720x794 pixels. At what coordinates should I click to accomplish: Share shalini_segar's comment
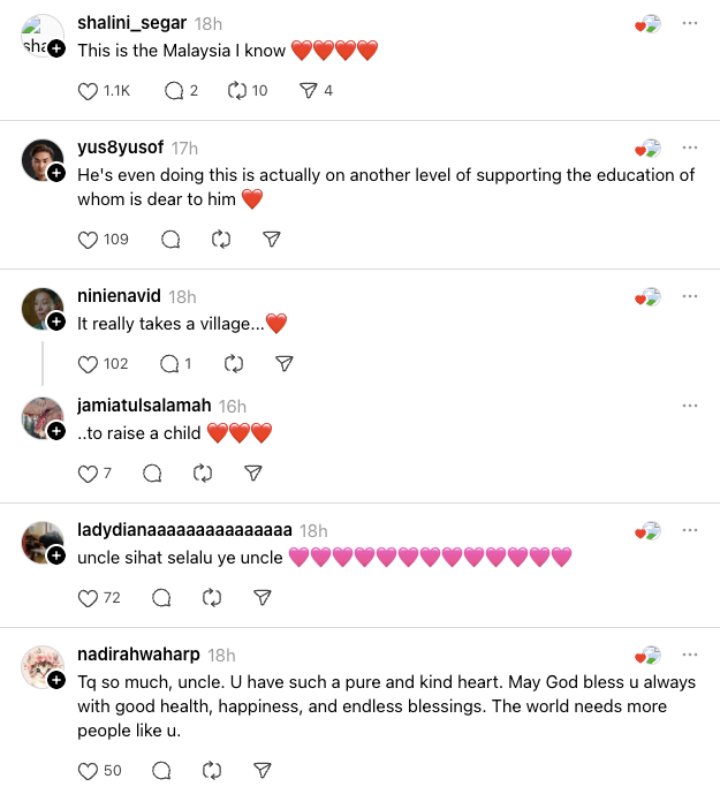308,91
